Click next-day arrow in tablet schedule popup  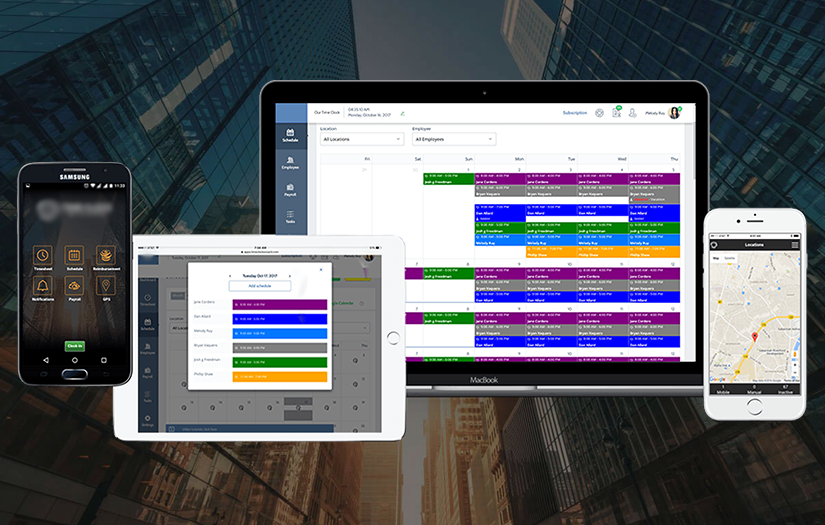290,276
